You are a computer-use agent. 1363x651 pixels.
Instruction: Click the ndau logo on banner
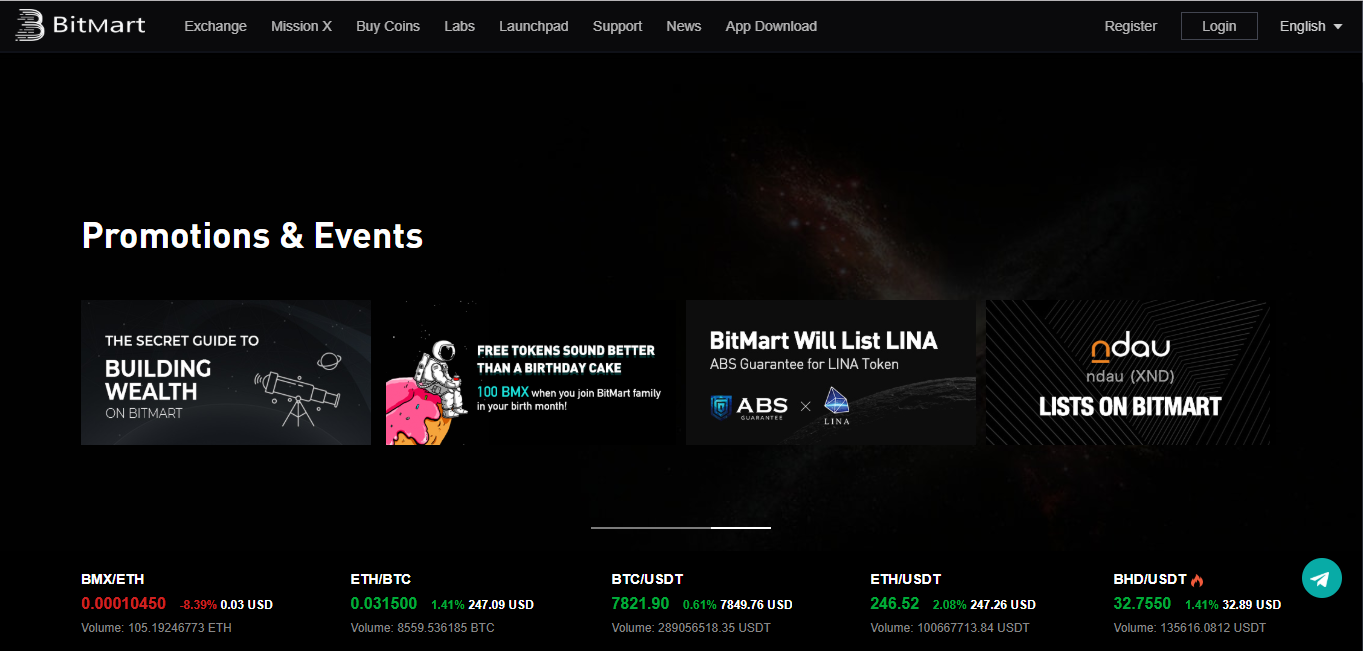[x=1129, y=350]
